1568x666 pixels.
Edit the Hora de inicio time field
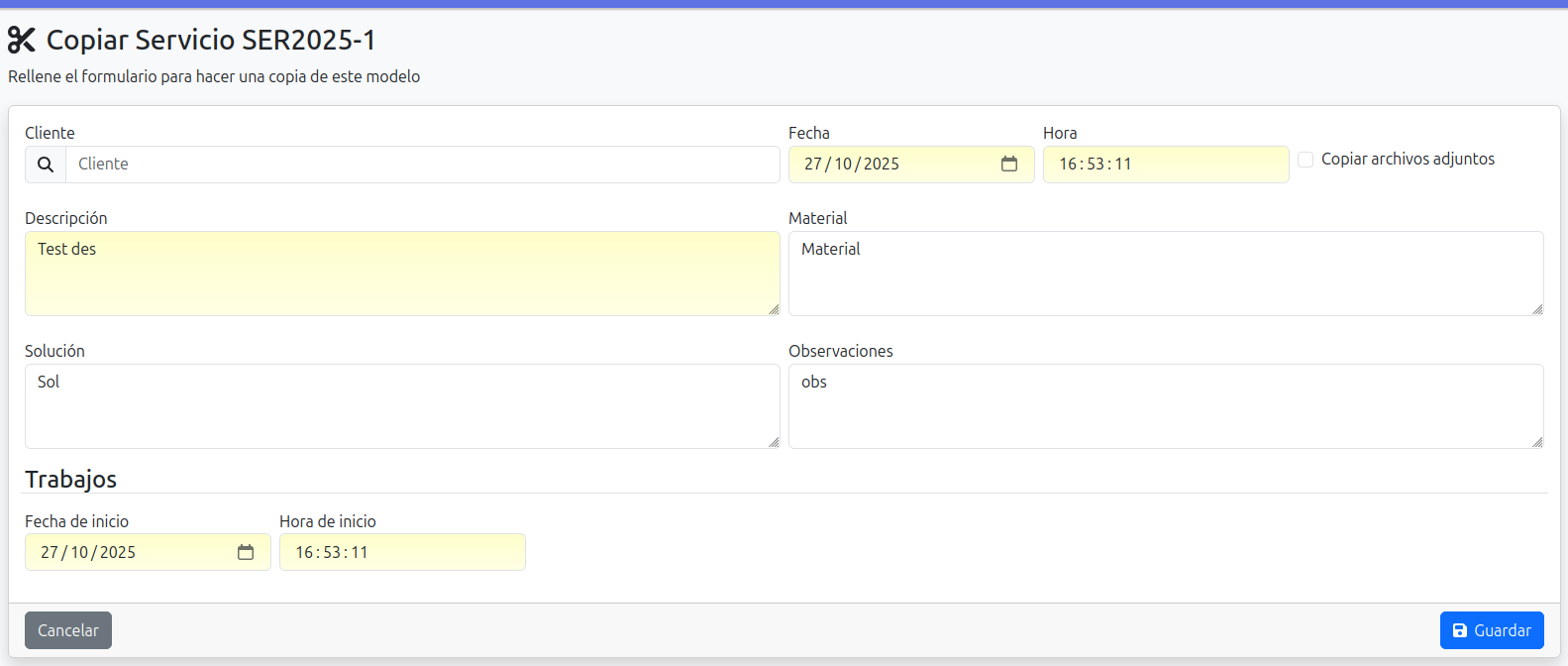401,553
